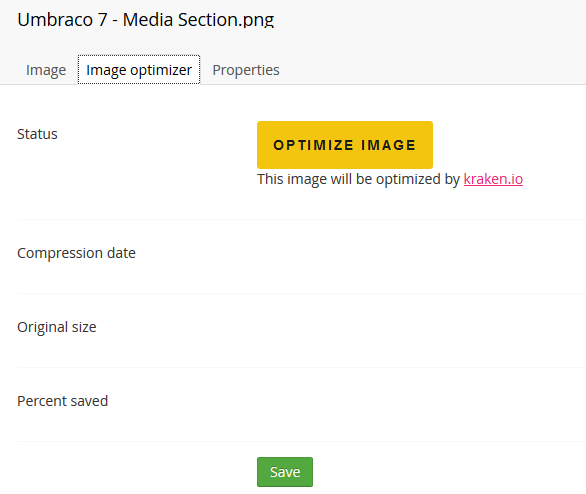The height and width of the screenshot is (494, 586).
Task: Open the kraken.io link
Action: 493,179
